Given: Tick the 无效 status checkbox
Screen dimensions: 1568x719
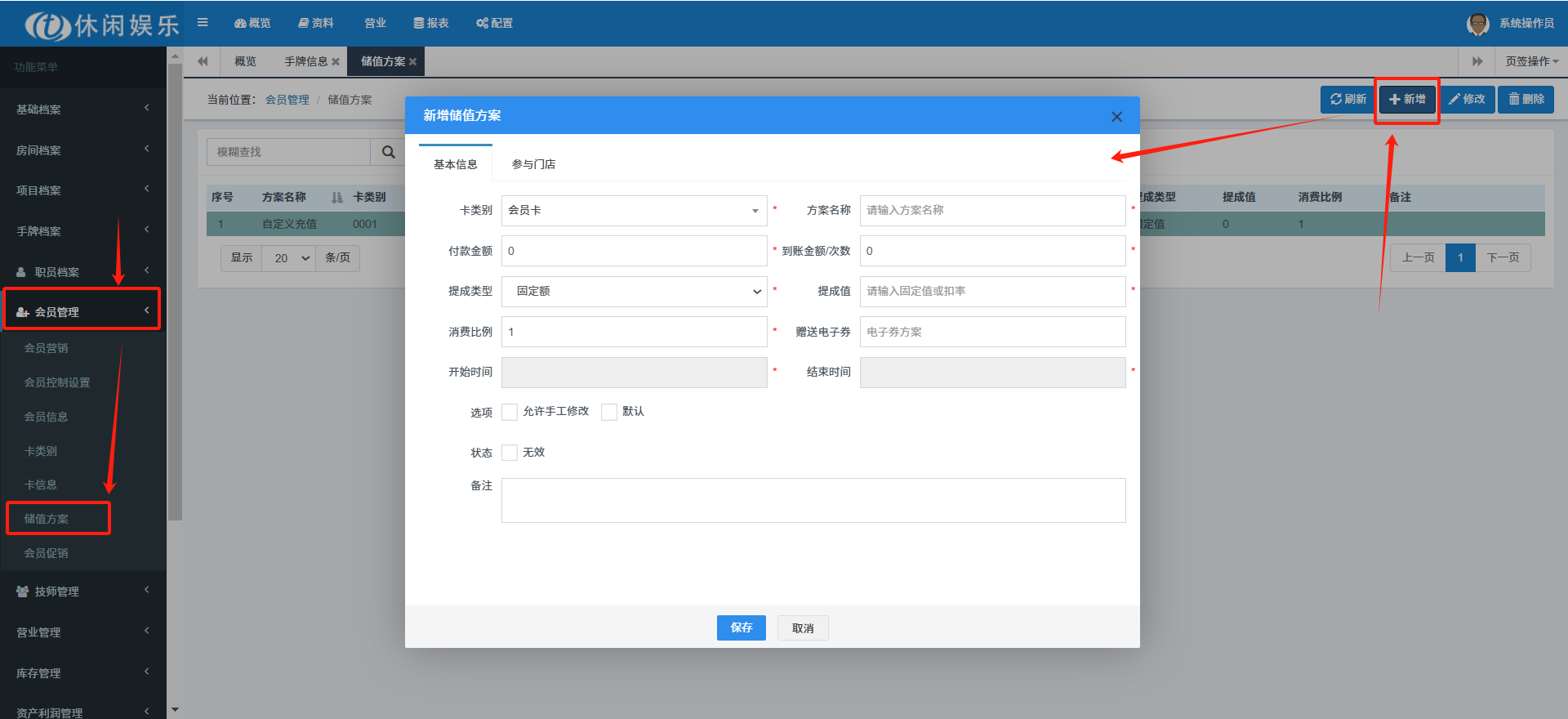Looking at the screenshot, I should (x=510, y=453).
